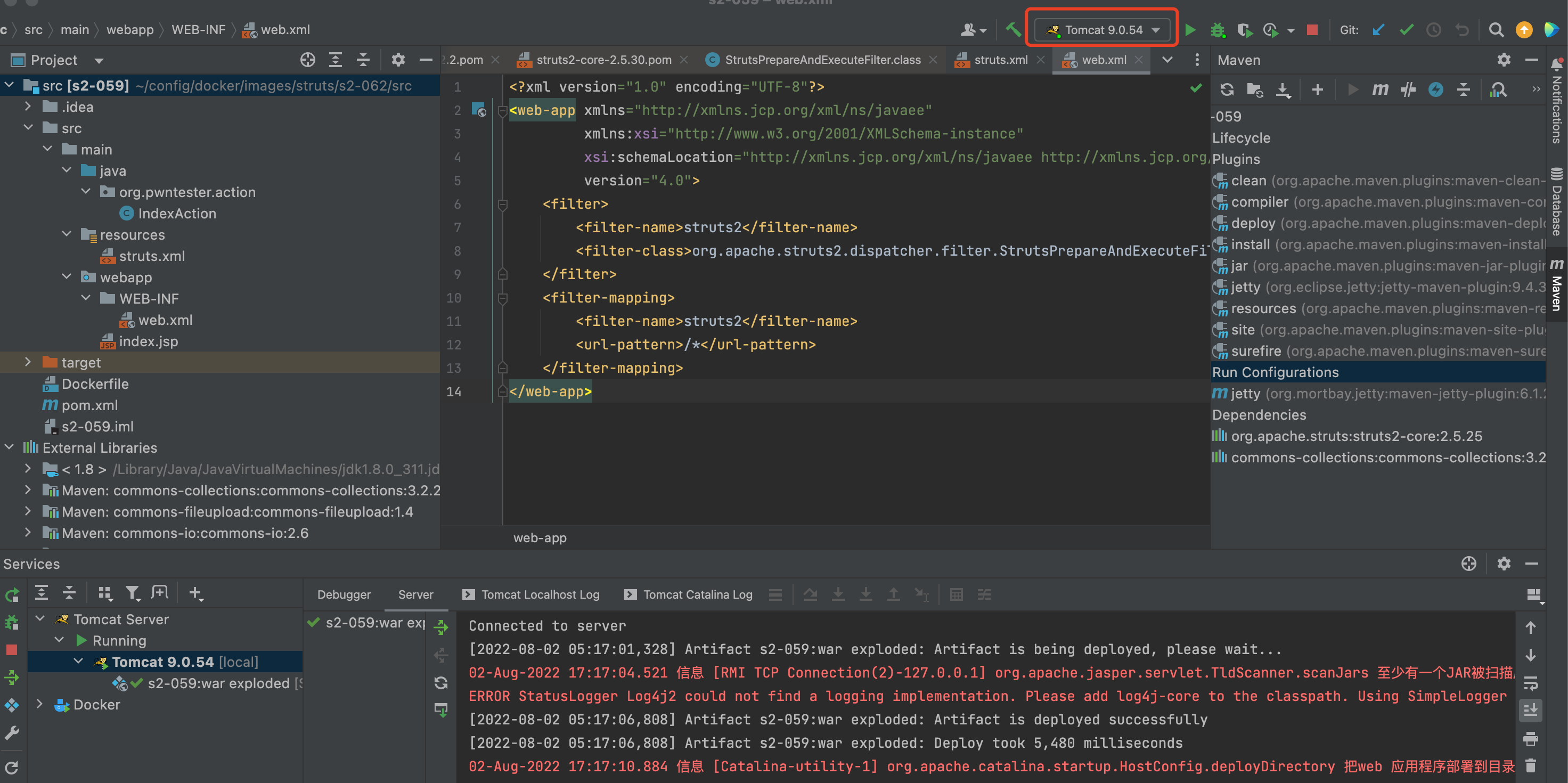Expand the Docker services node
This screenshot has height=783, width=1568.
coord(39,705)
